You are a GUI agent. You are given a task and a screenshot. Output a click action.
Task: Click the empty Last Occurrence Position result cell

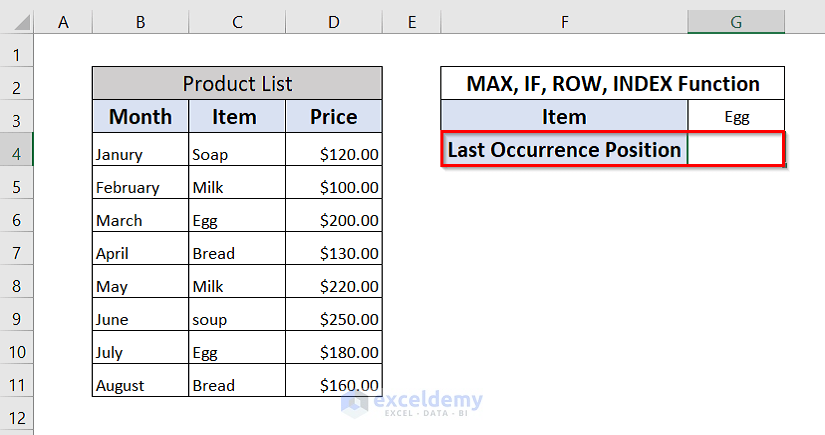735,150
